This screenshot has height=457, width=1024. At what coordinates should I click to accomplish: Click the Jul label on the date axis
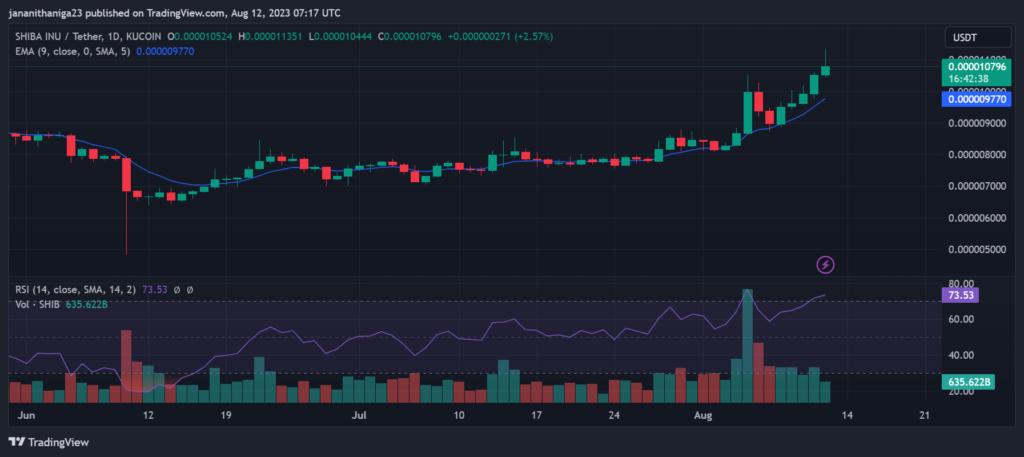359,415
